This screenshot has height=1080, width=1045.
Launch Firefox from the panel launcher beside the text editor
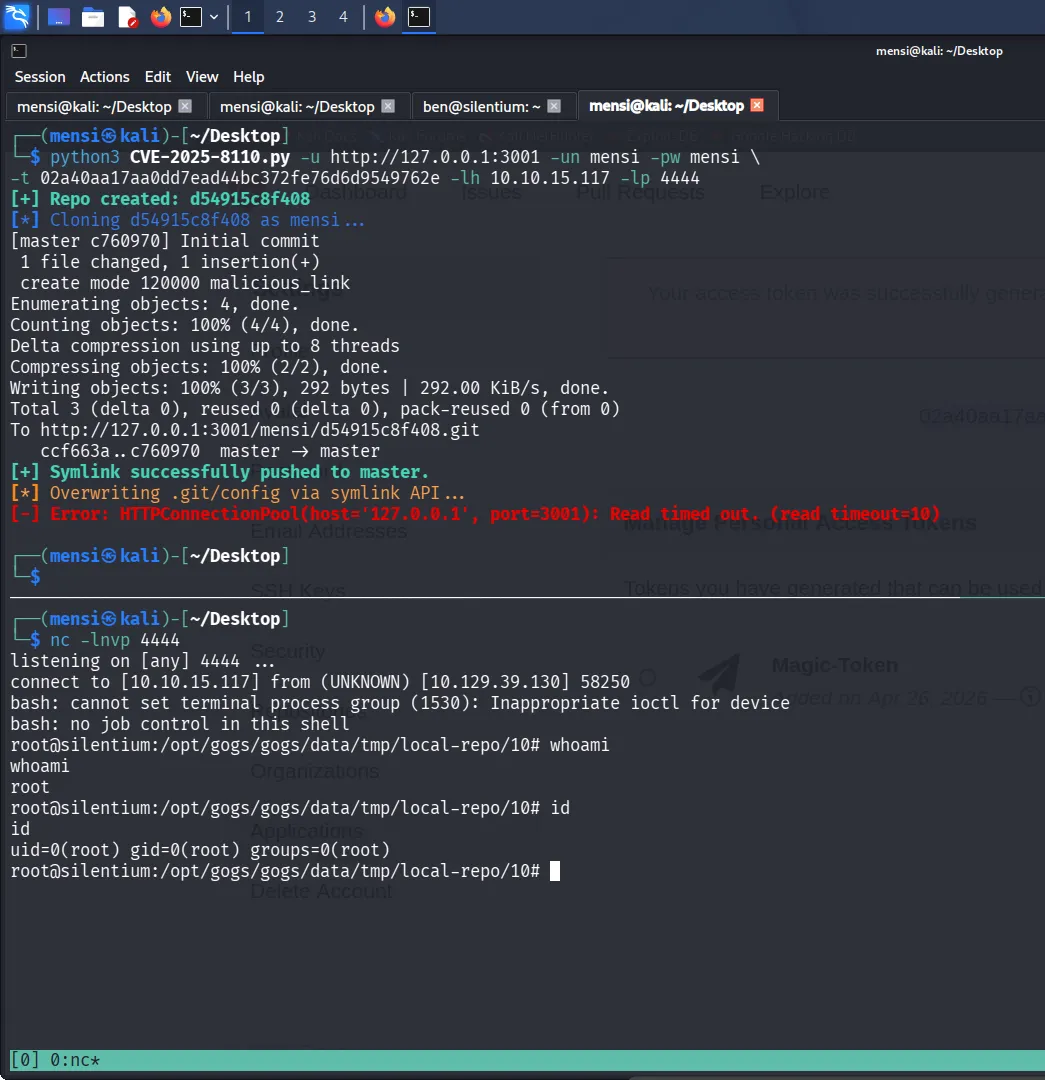pos(161,17)
